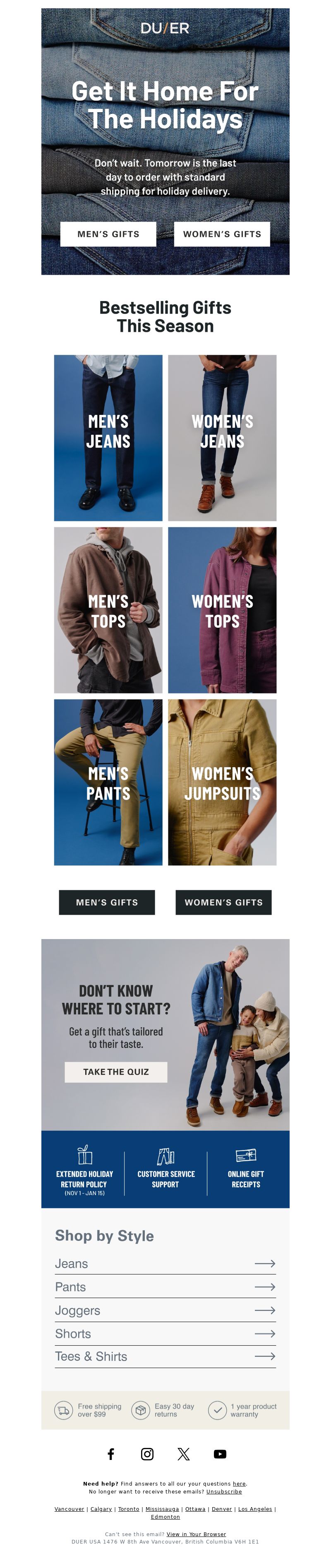Open the YouTube social icon

pos(220,1454)
